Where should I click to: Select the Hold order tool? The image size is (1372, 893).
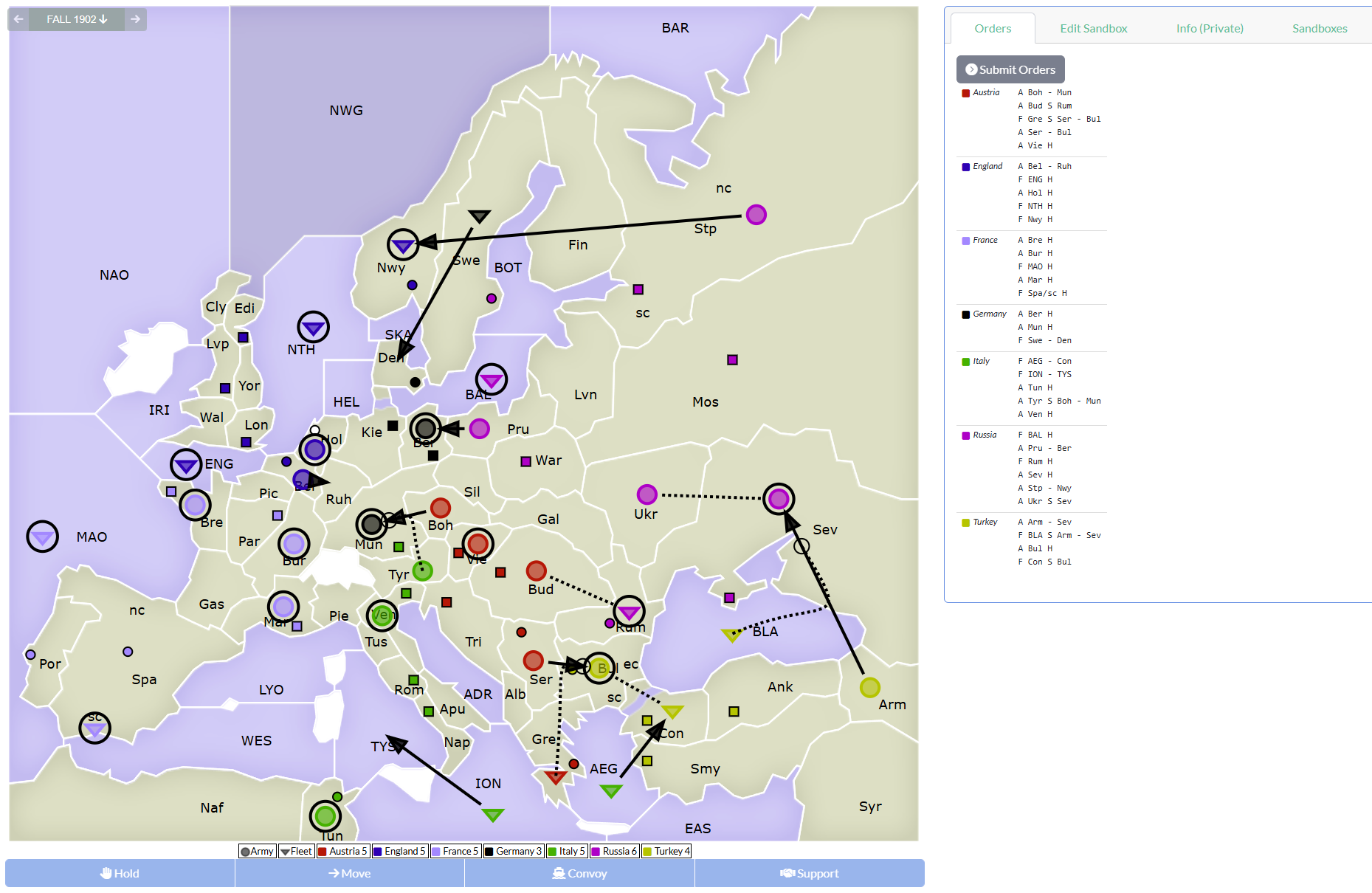click(x=120, y=873)
